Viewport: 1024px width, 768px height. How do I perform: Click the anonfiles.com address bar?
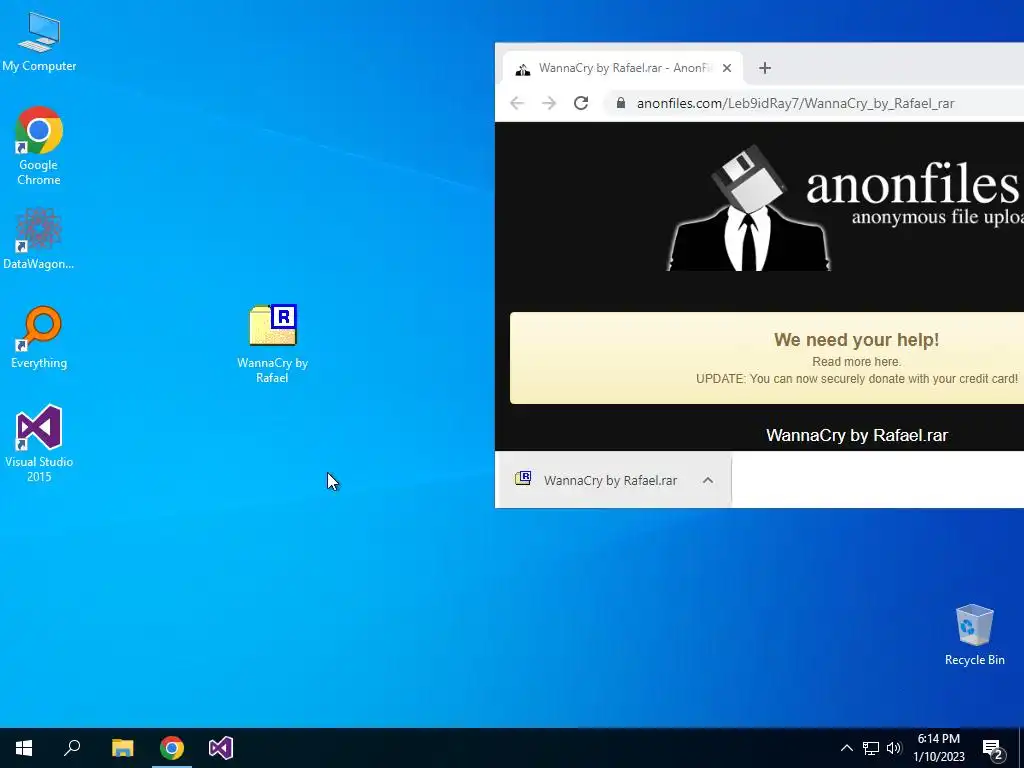pyautogui.click(x=816, y=103)
